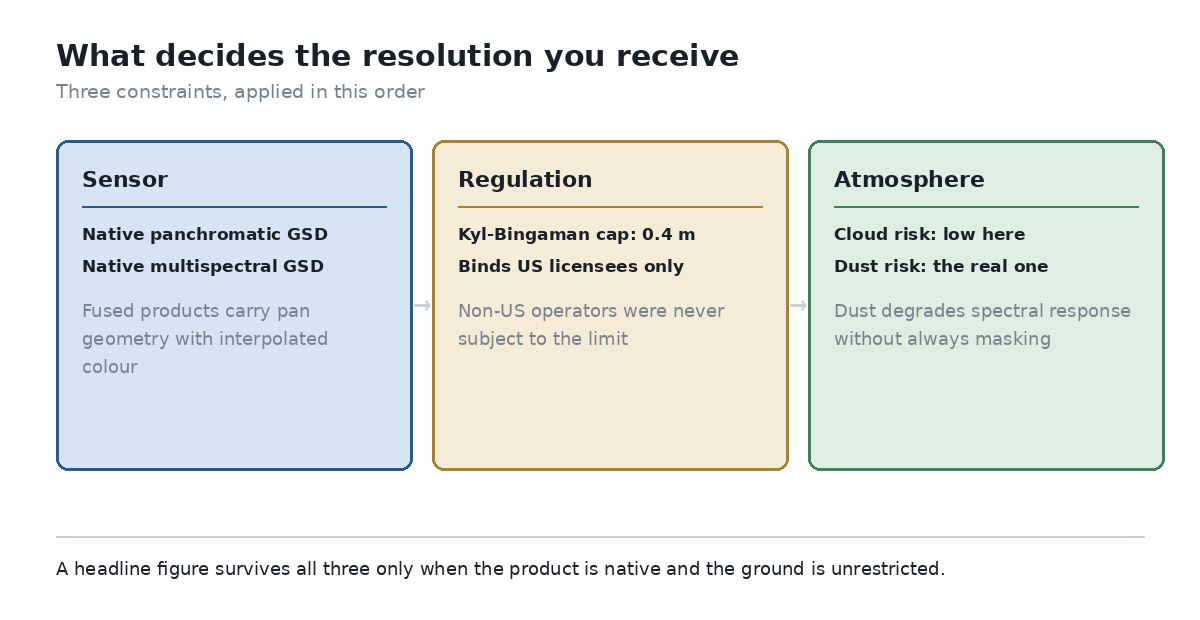Click the footer sentence about headline figure
This screenshot has height=620, width=1200.
500,569
